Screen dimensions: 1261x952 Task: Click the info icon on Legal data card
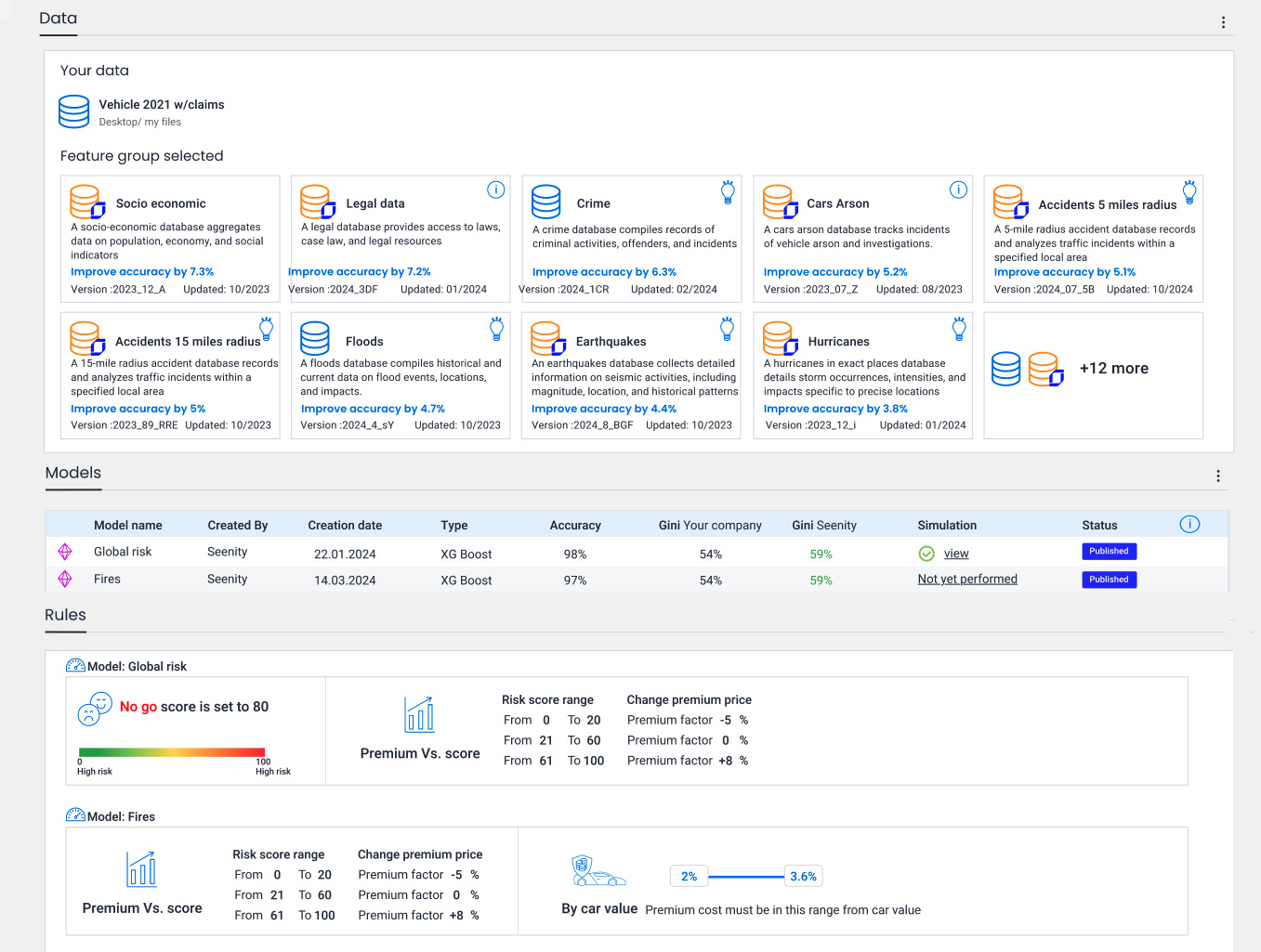[x=496, y=189]
